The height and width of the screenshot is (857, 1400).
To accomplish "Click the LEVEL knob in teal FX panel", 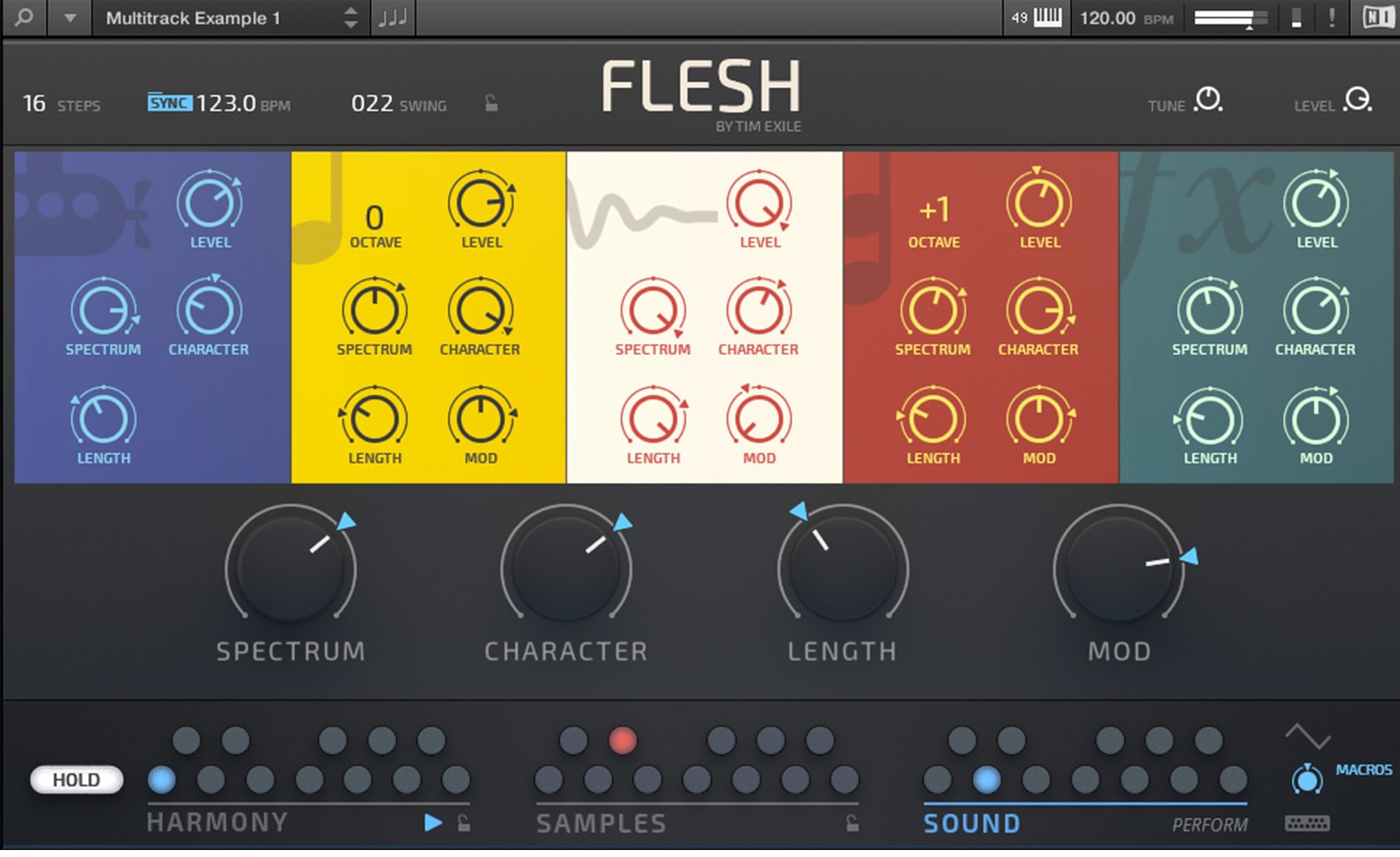I will 1316,202.
